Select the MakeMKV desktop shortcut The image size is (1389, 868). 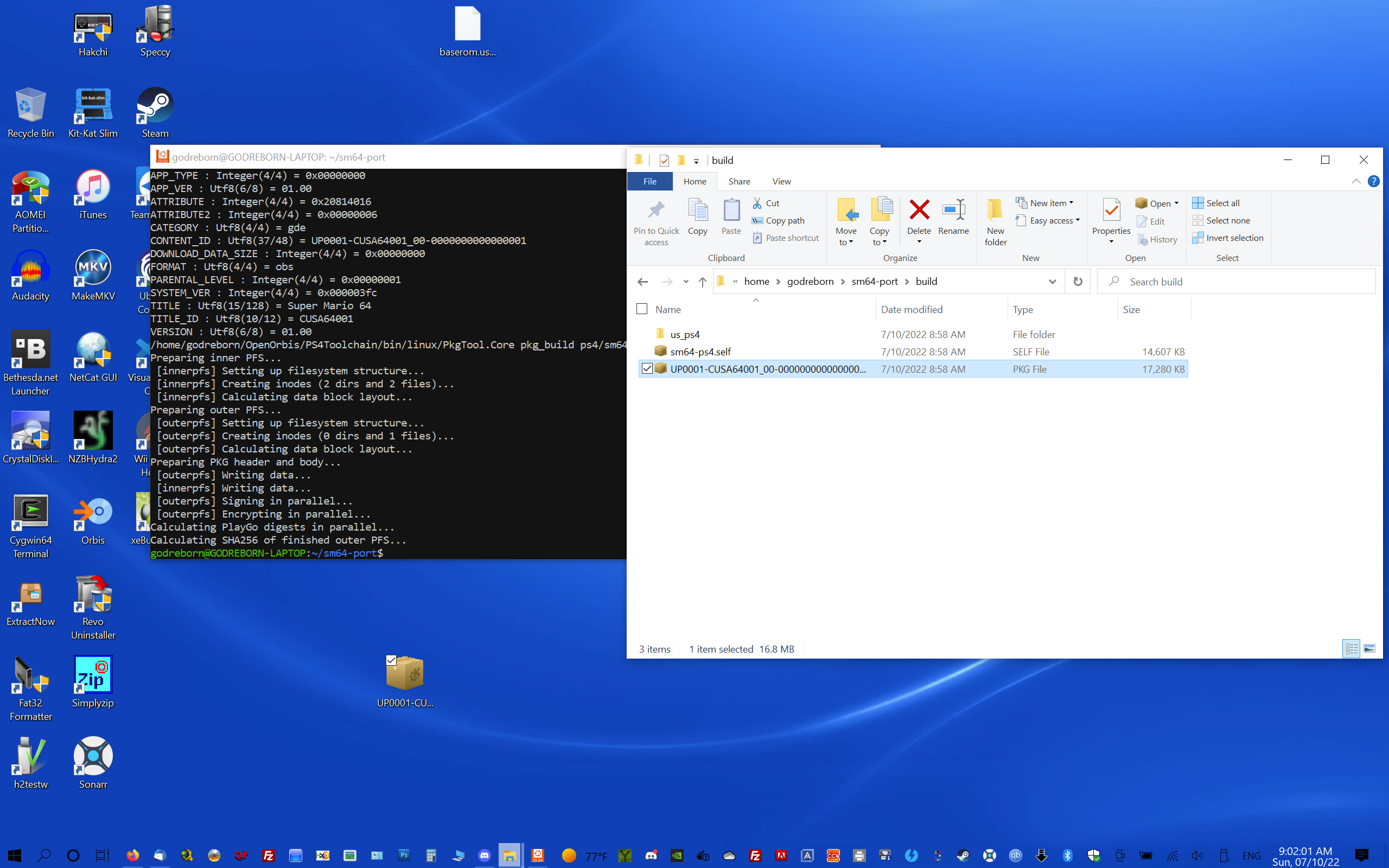93,276
